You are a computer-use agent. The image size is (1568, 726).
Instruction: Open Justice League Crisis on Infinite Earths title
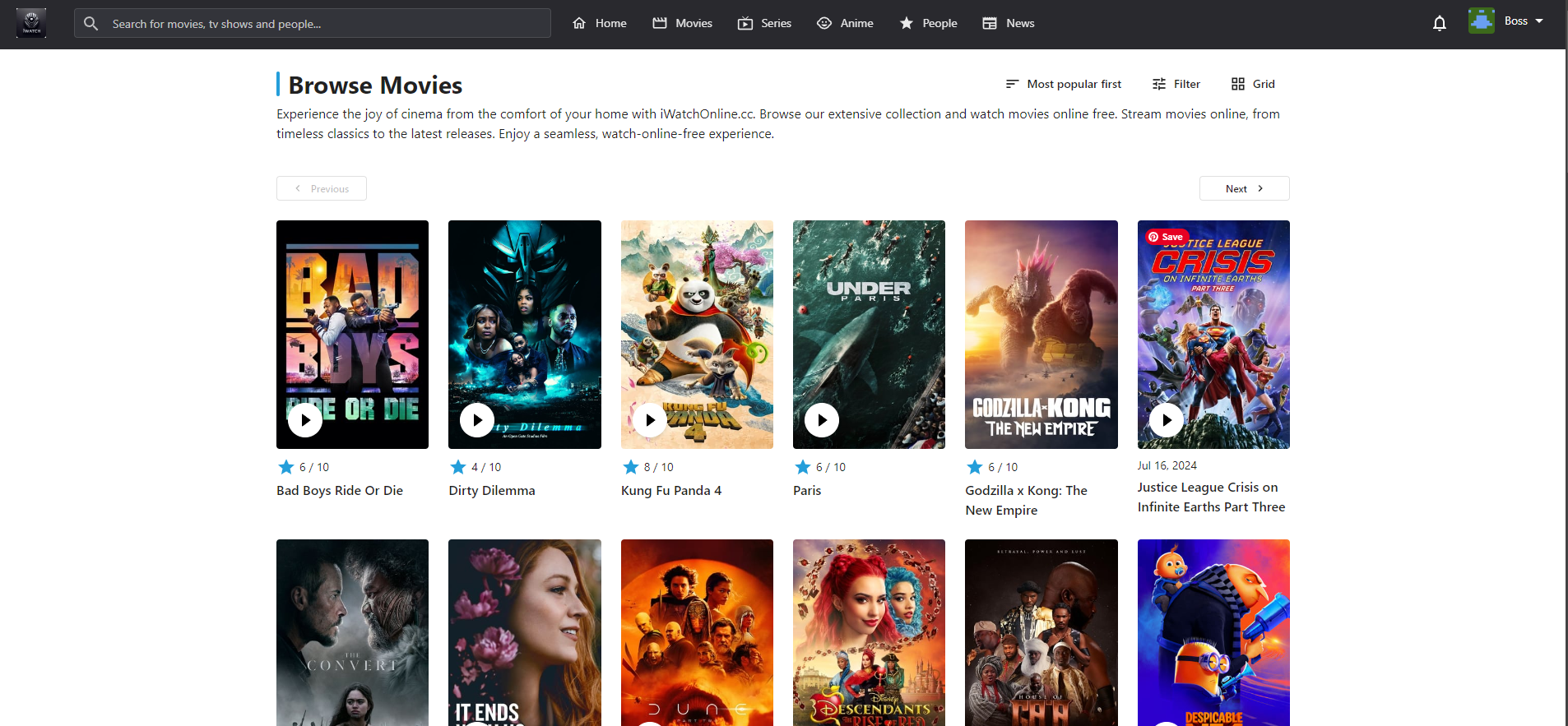[1211, 497]
